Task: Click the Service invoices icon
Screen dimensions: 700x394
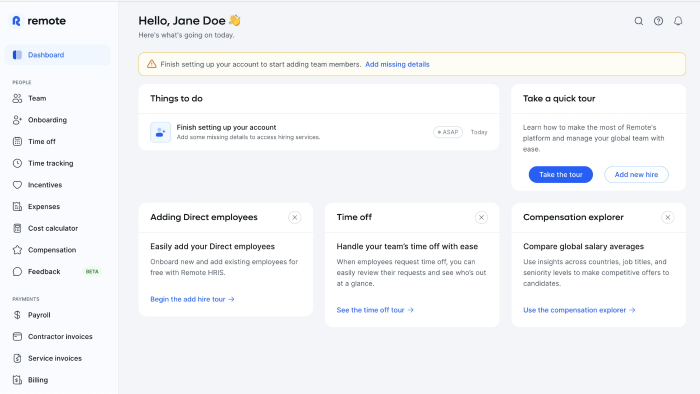Action: (x=17, y=358)
